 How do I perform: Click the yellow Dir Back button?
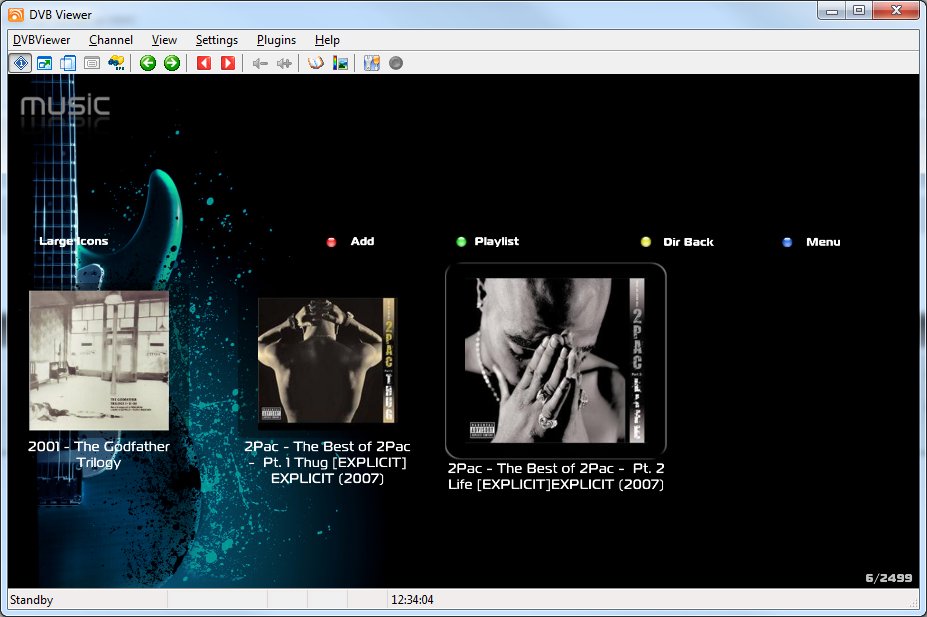677,242
